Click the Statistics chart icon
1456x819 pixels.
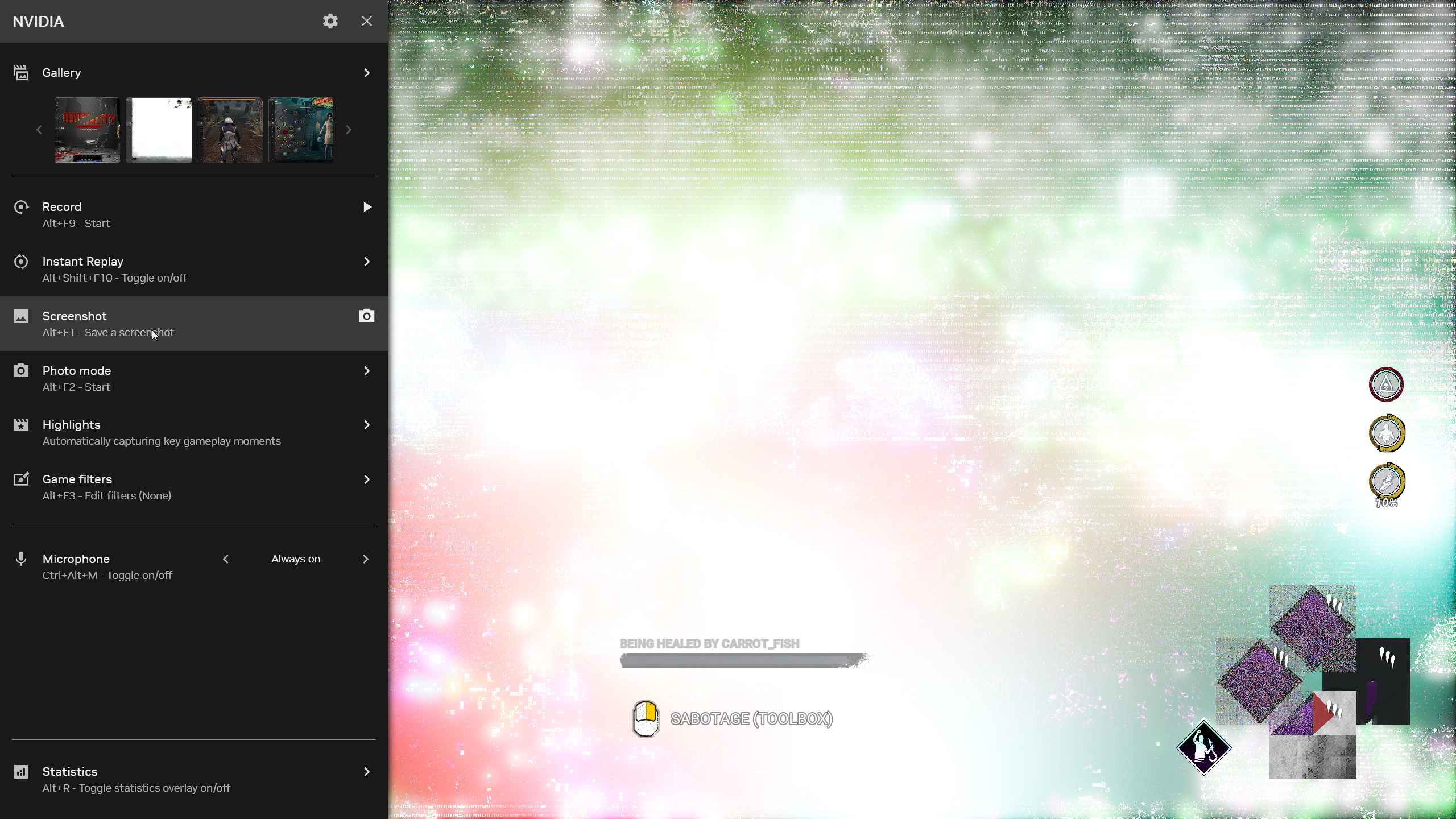pos(21,772)
